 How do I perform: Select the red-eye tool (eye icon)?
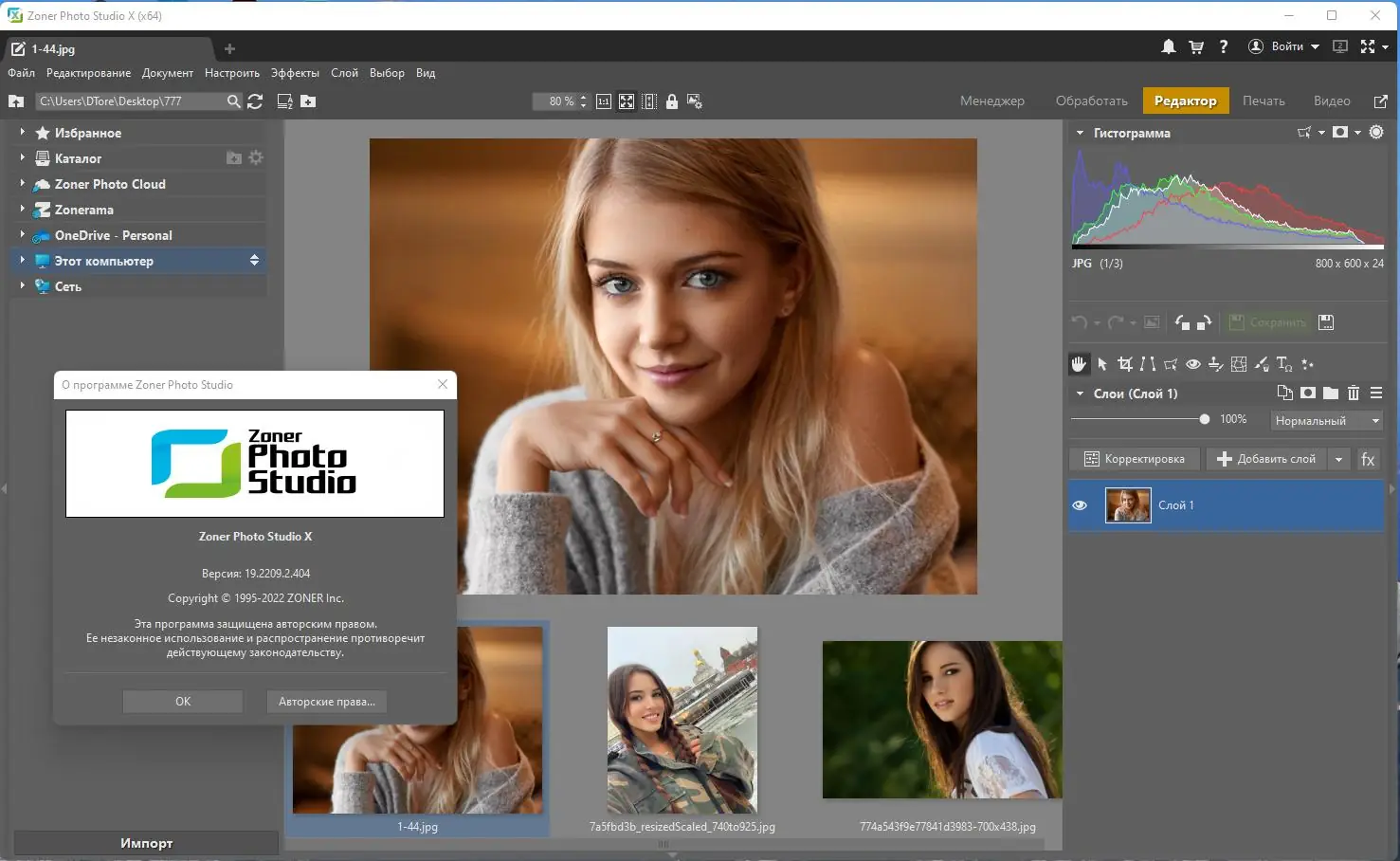[1193, 364]
